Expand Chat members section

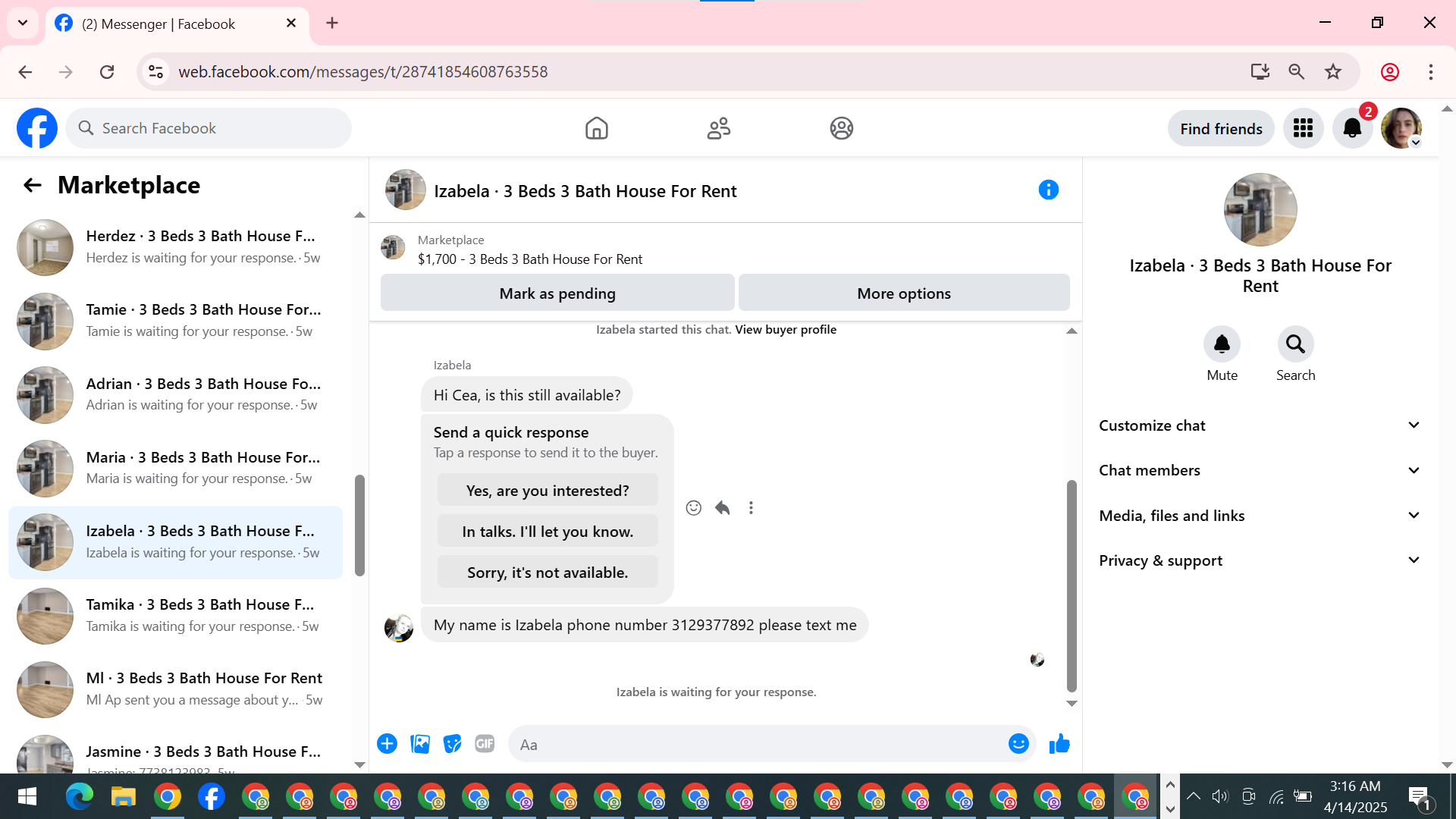point(1259,470)
